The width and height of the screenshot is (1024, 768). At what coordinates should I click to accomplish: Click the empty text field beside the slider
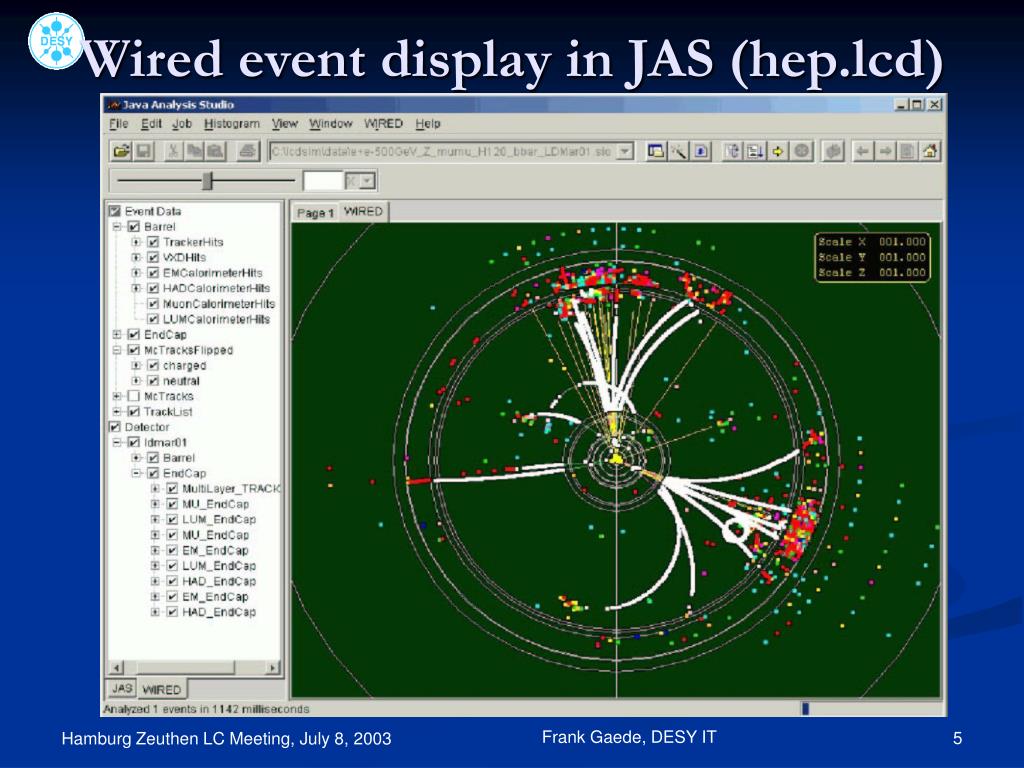[323, 181]
